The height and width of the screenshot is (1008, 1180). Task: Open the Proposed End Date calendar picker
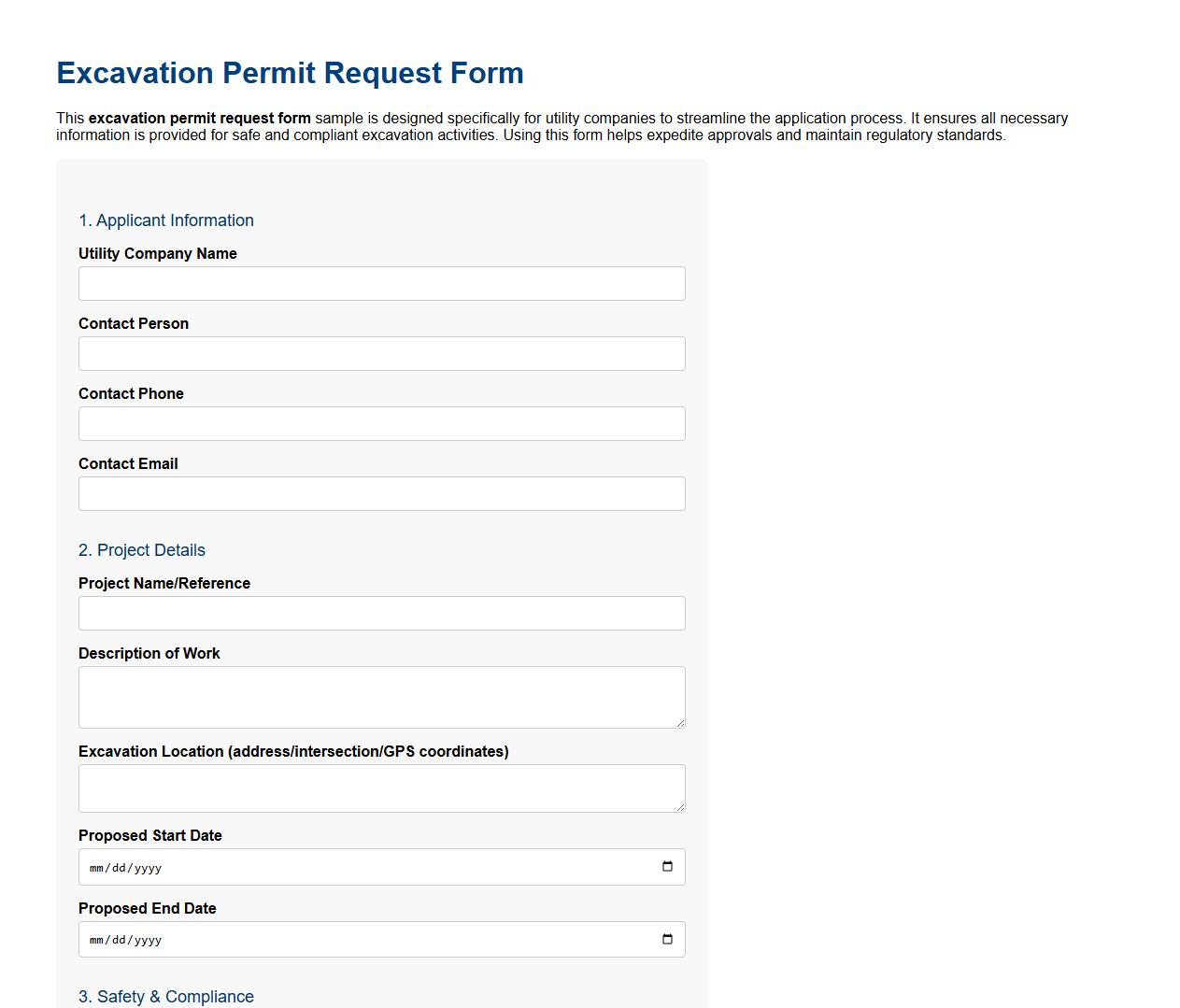668,939
